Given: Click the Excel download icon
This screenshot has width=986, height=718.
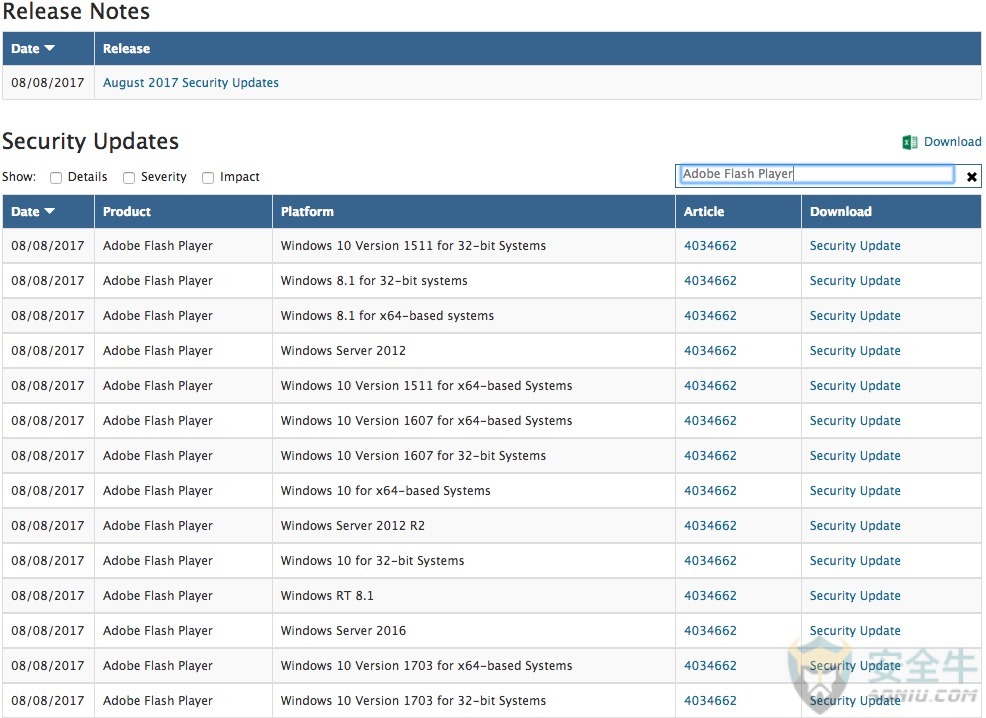Looking at the screenshot, I should tap(909, 142).
